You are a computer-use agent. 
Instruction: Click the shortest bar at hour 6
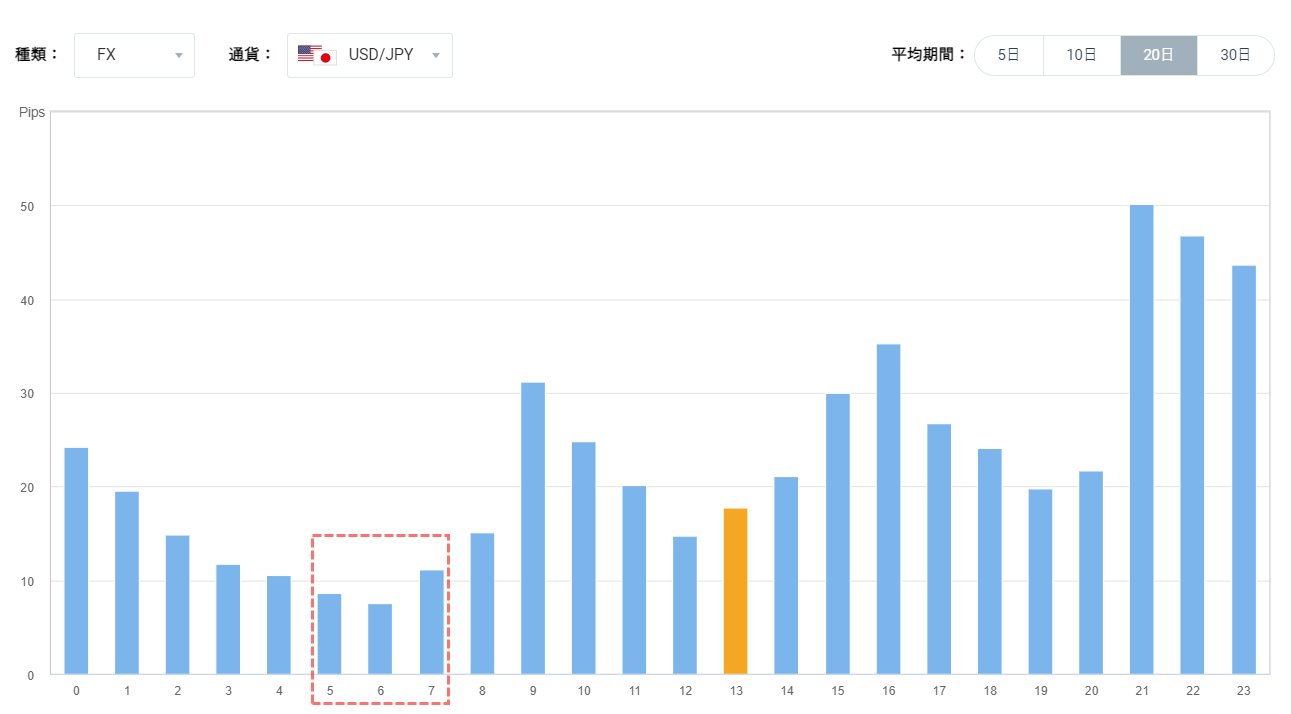[x=380, y=639]
